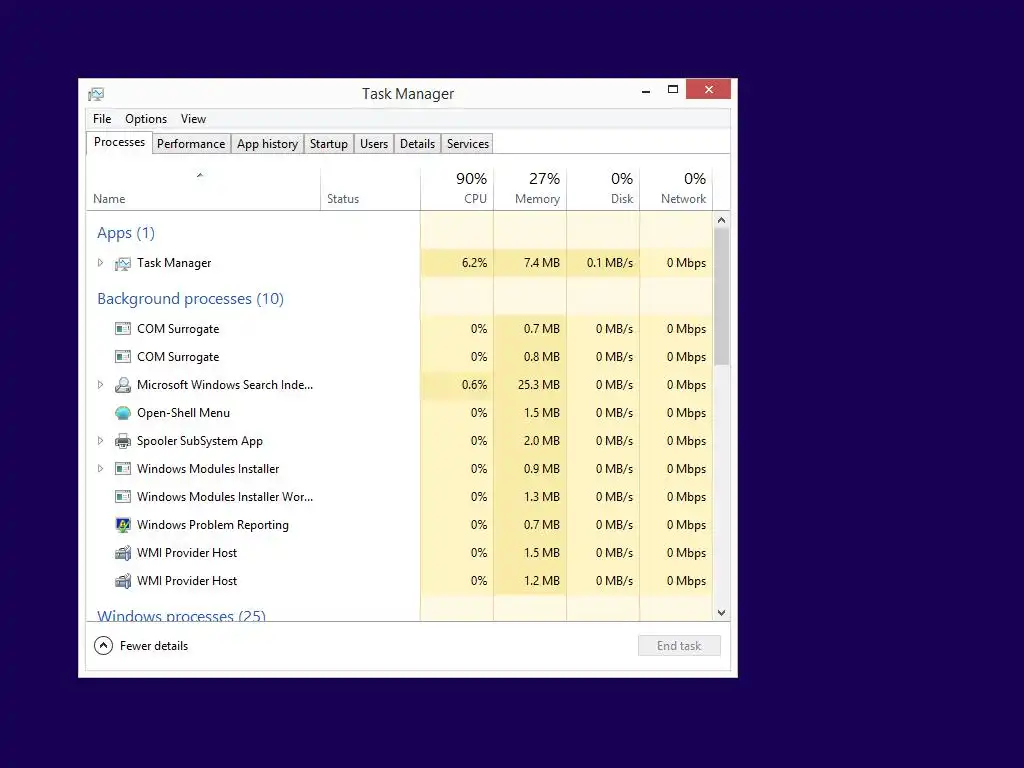Click the 6.2% CPU value for Task Manager

point(474,263)
